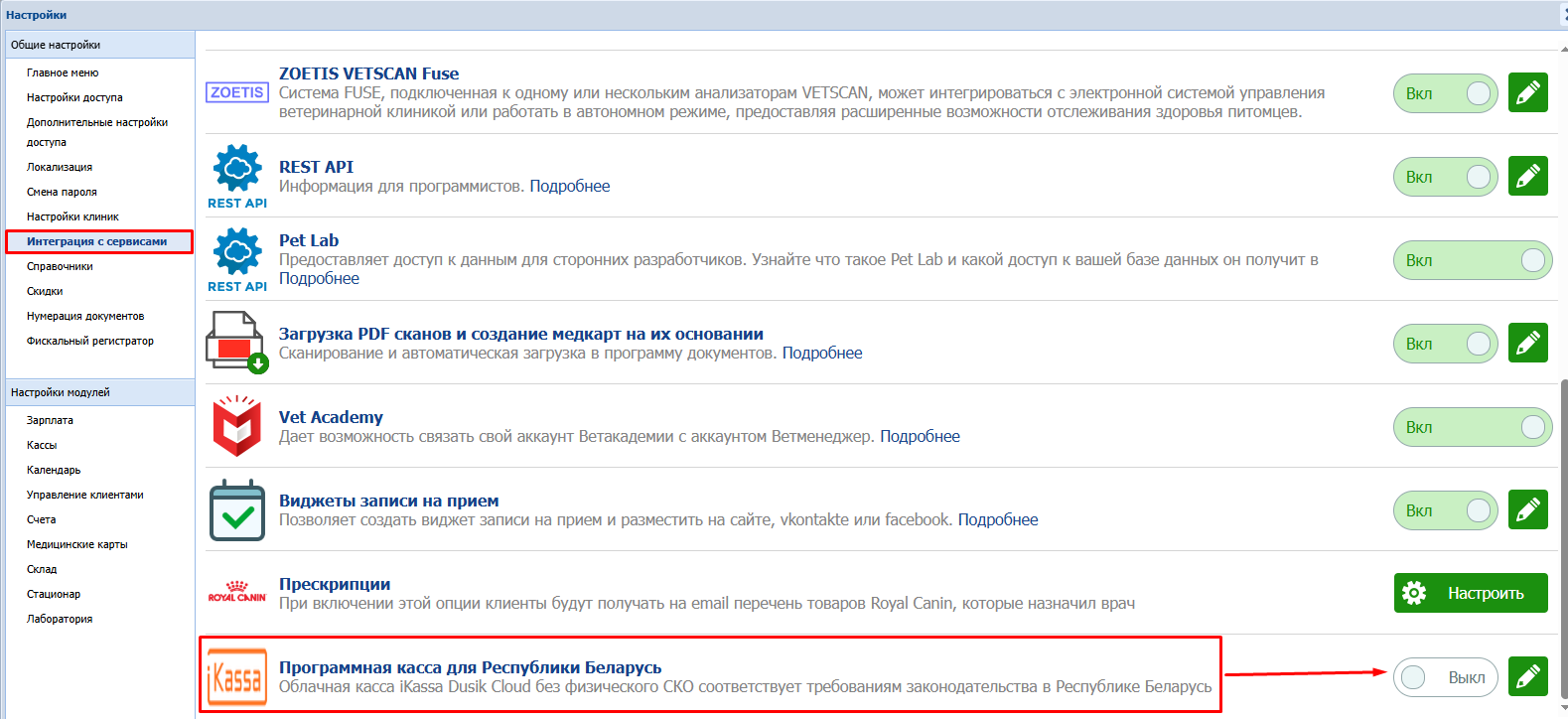The height and width of the screenshot is (719, 1568).
Task: Open Календарь module settings
Action: pos(54,470)
